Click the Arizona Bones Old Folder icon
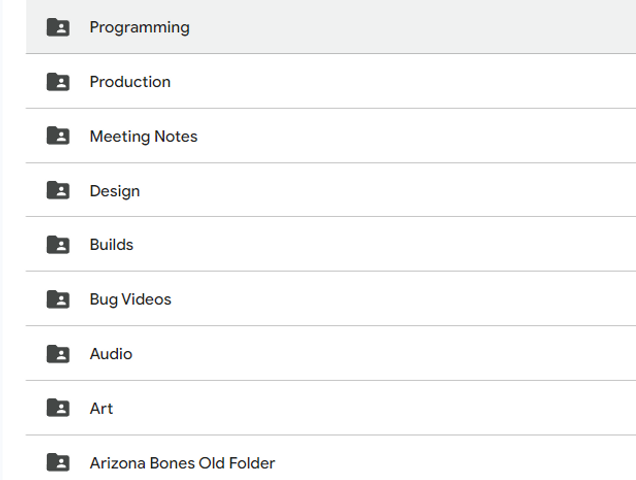Viewport: 636px width, 480px height. (58, 463)
